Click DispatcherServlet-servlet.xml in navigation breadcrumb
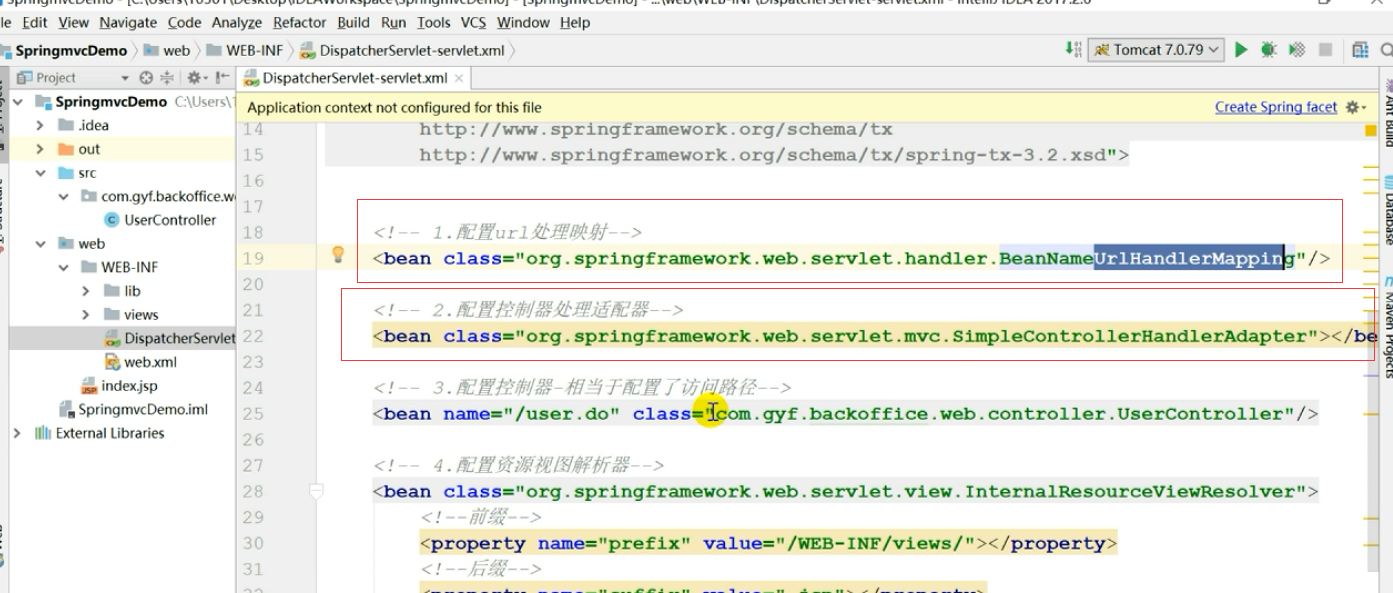The width and height of the screenshot is (1393, 593). point(412,50)
